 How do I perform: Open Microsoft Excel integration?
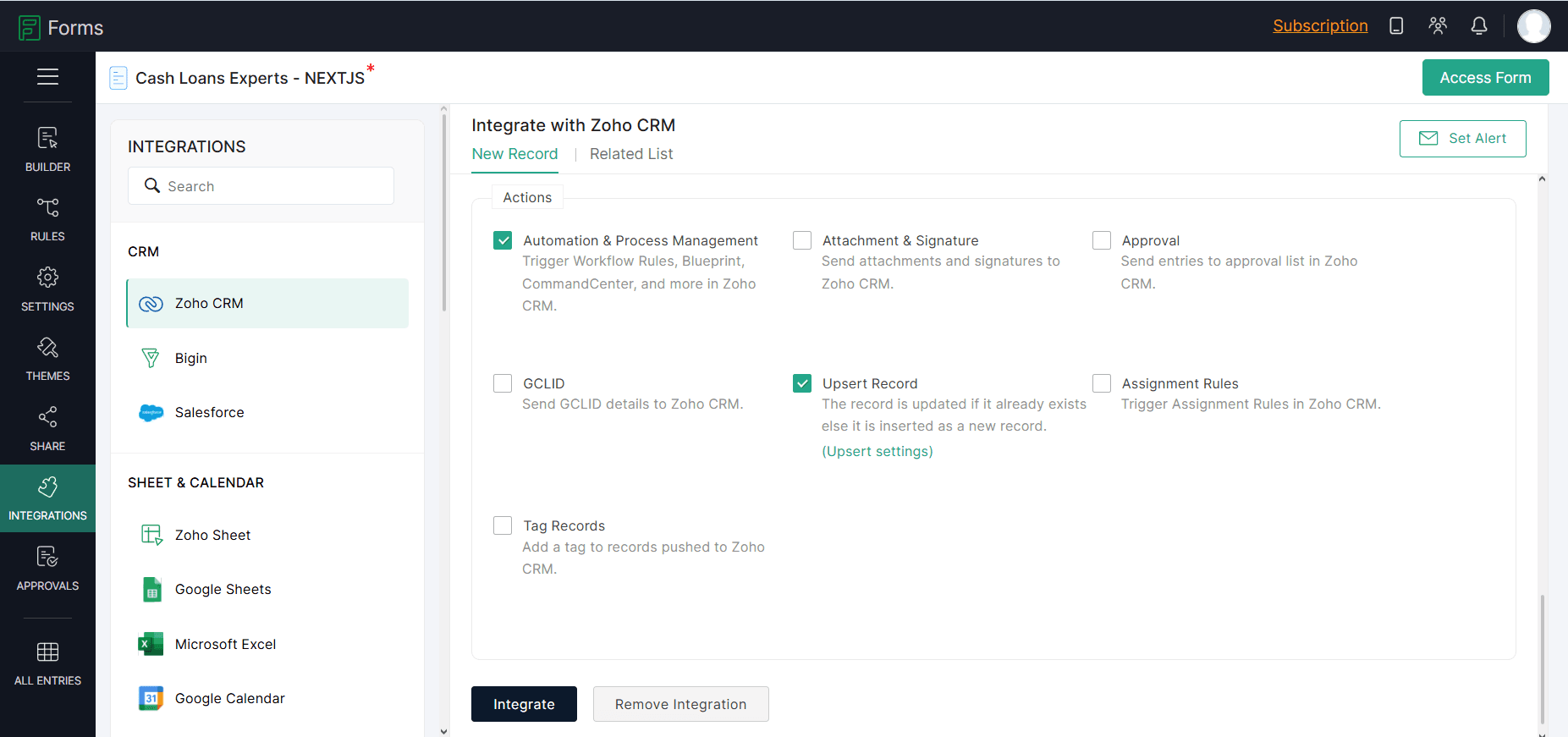[267, 644]
